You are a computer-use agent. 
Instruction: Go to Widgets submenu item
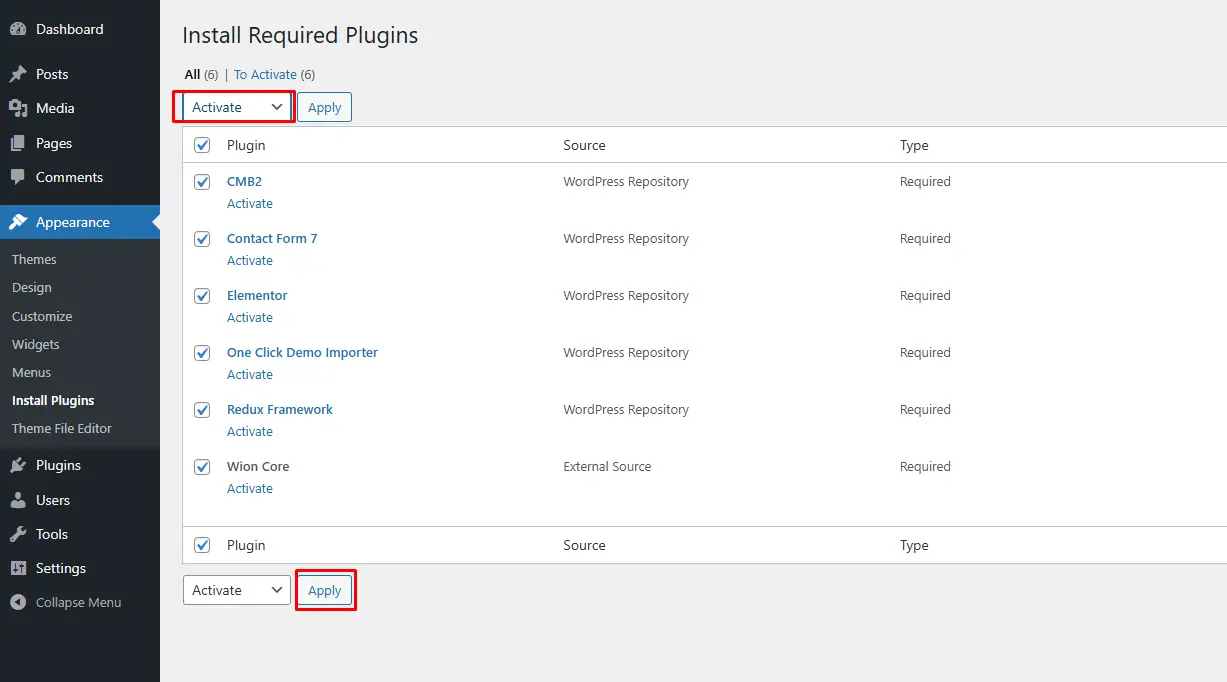[x=36, y=344]
